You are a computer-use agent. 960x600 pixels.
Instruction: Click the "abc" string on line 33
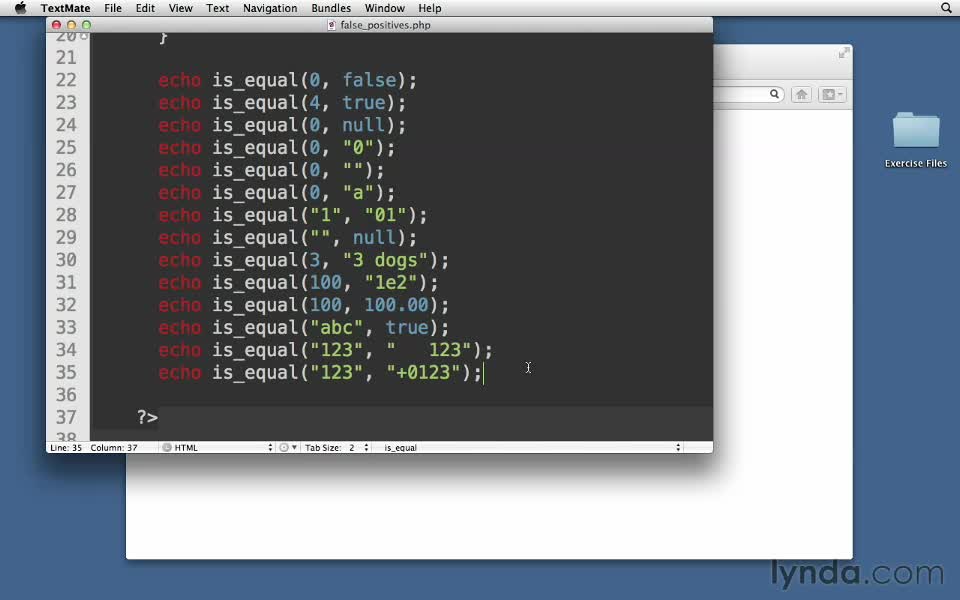tap(337, 328)
